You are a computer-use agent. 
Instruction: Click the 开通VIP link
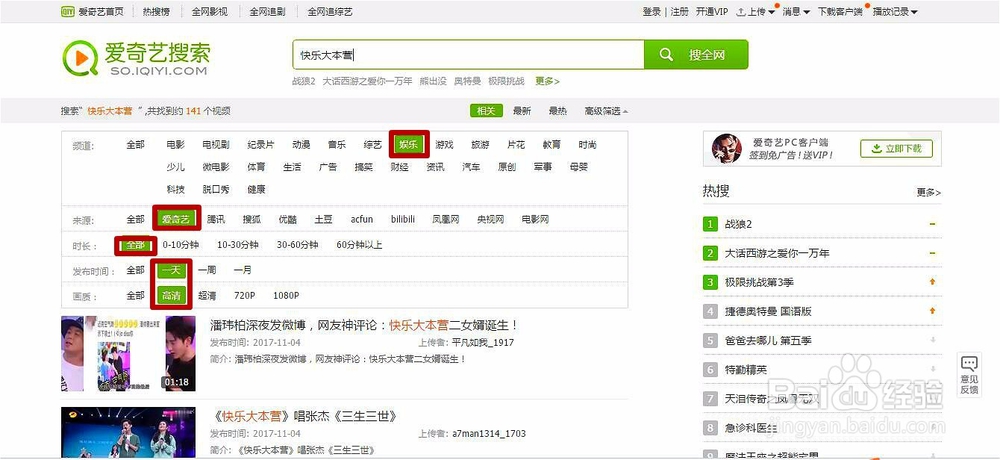click(712, 11)
